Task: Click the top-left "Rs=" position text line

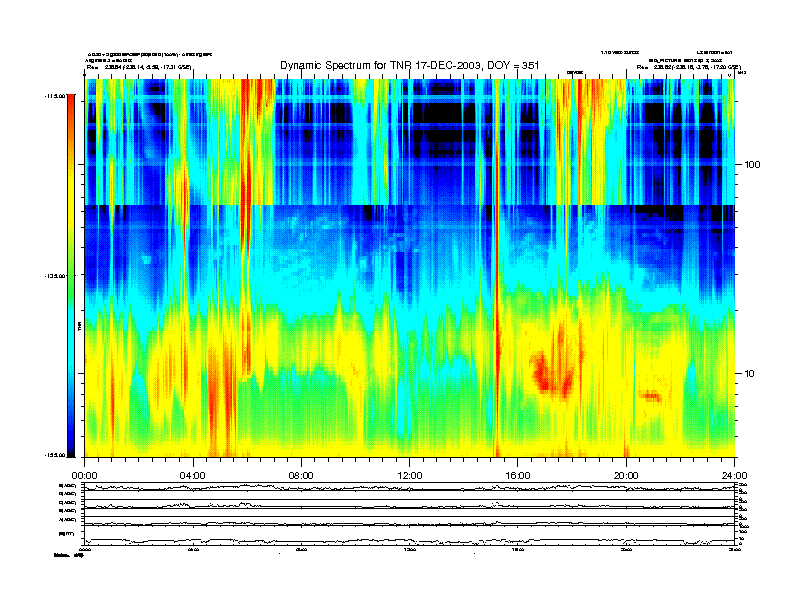Action: point(139,67)
